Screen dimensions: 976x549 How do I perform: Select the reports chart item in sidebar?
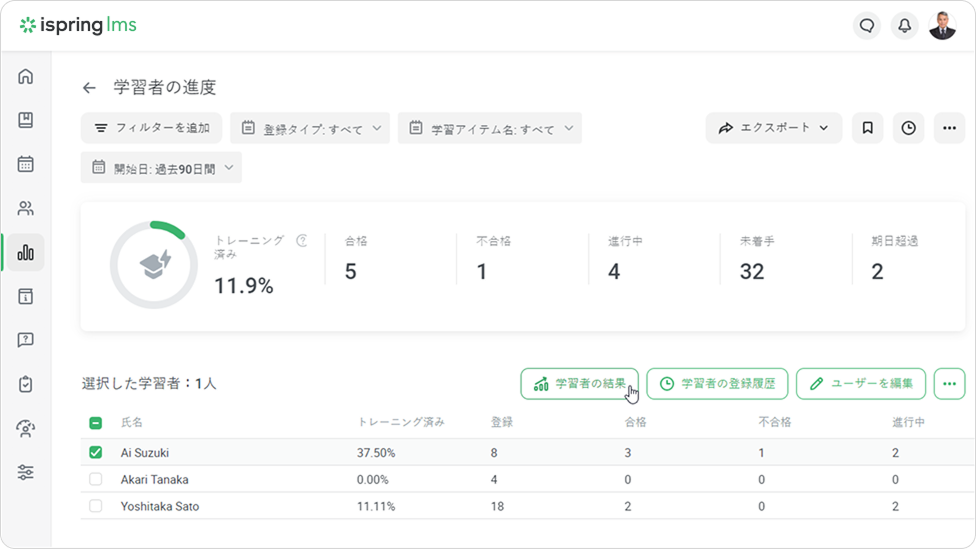[26, 252]
